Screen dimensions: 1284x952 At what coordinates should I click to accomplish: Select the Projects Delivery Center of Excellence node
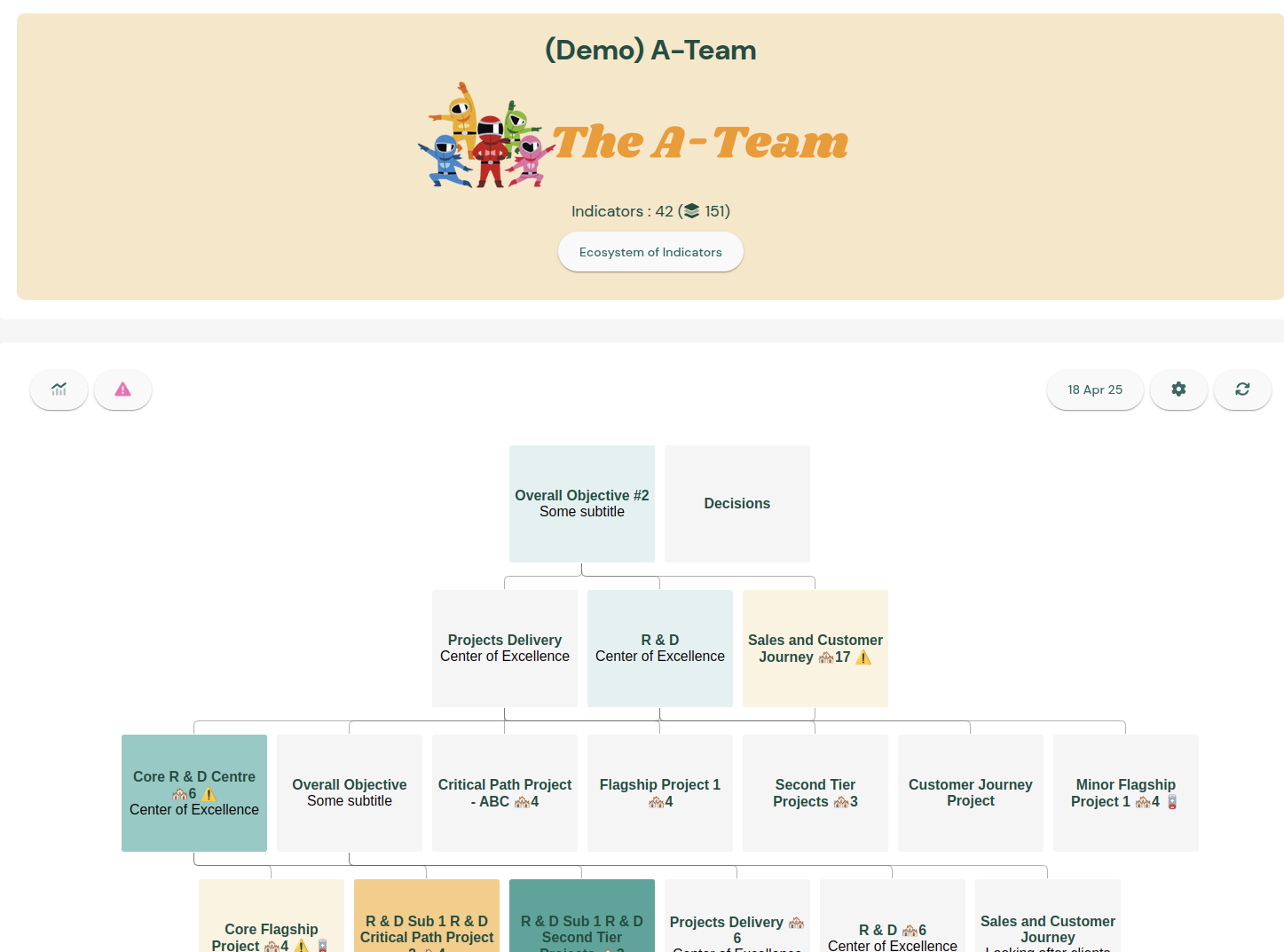click(x=505, y=649)
